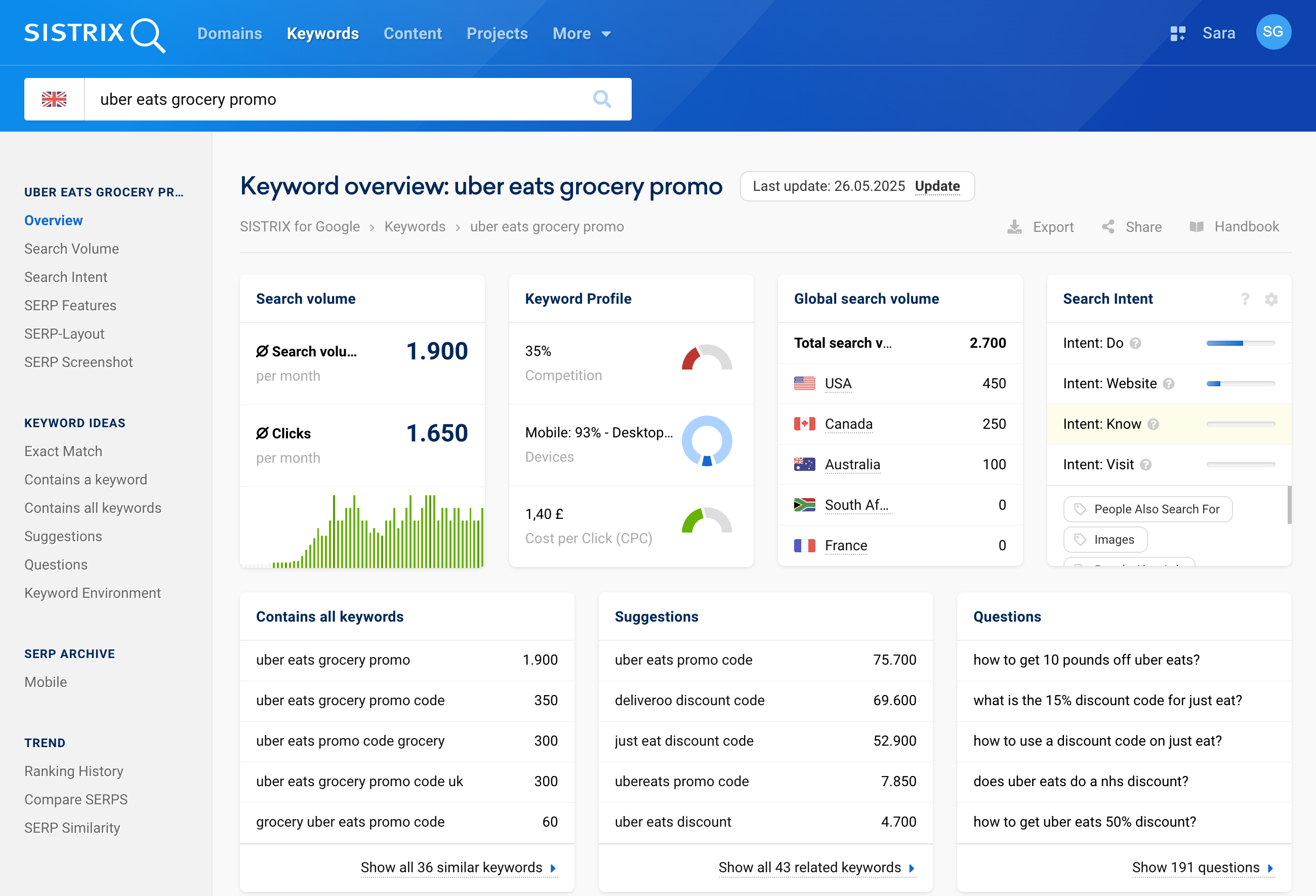The image size is (1316, 896).
Task: Click the Export download icon
Action: pos(1014,227)
